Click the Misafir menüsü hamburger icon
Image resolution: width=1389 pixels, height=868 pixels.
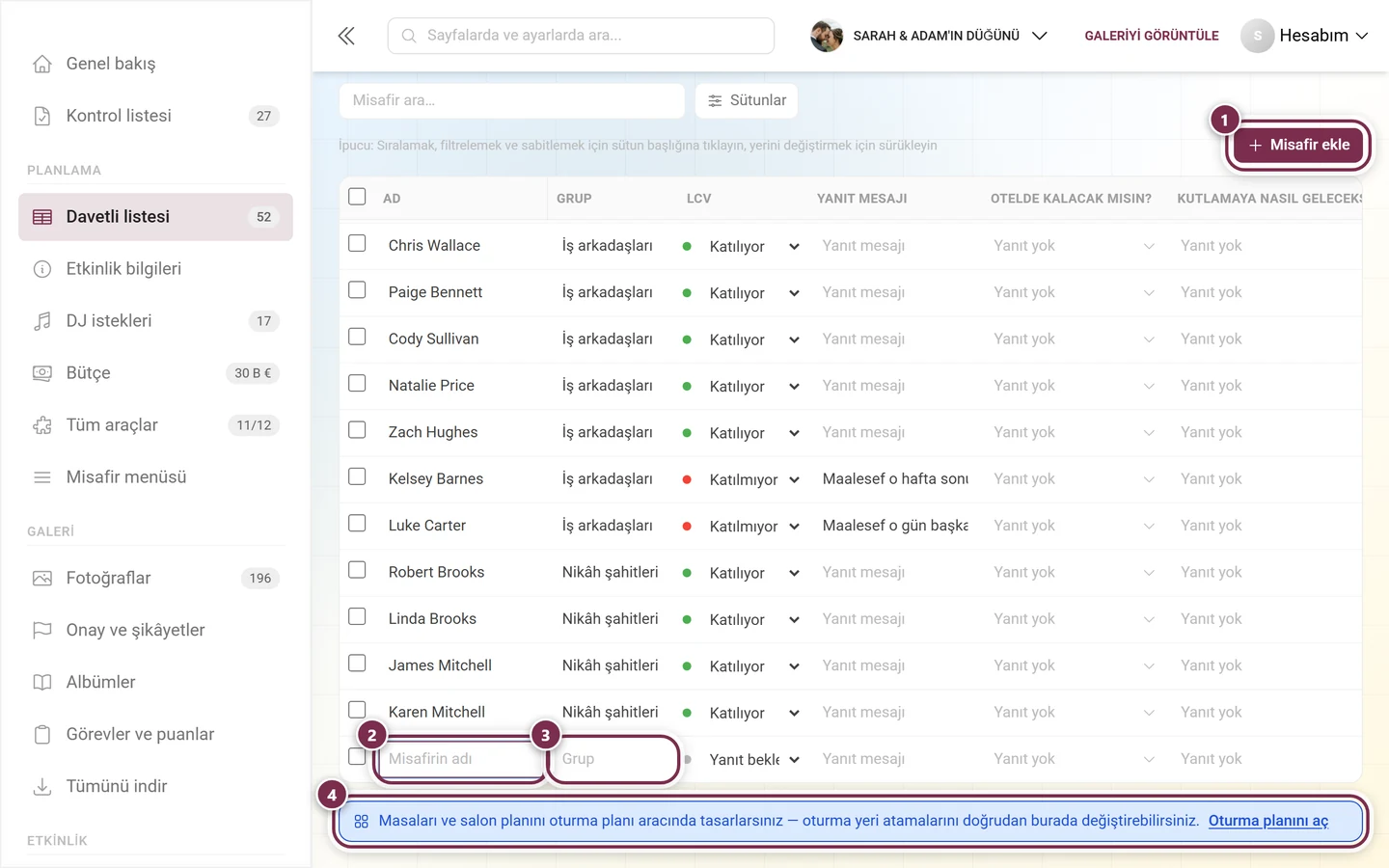click(x=42, y=477)
